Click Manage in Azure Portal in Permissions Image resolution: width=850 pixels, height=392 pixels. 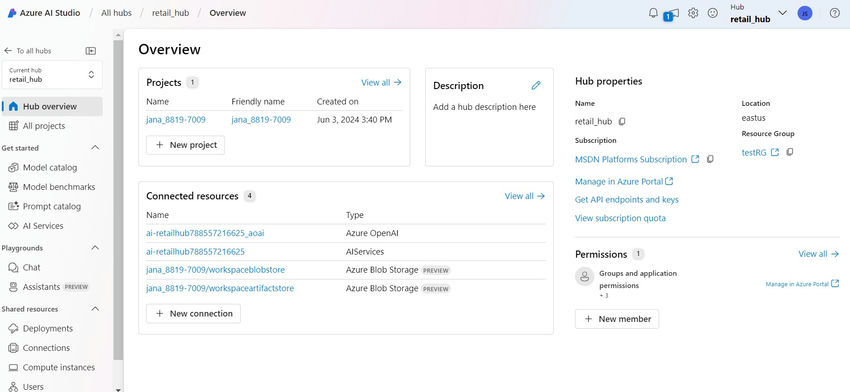[x=802, y=284]
